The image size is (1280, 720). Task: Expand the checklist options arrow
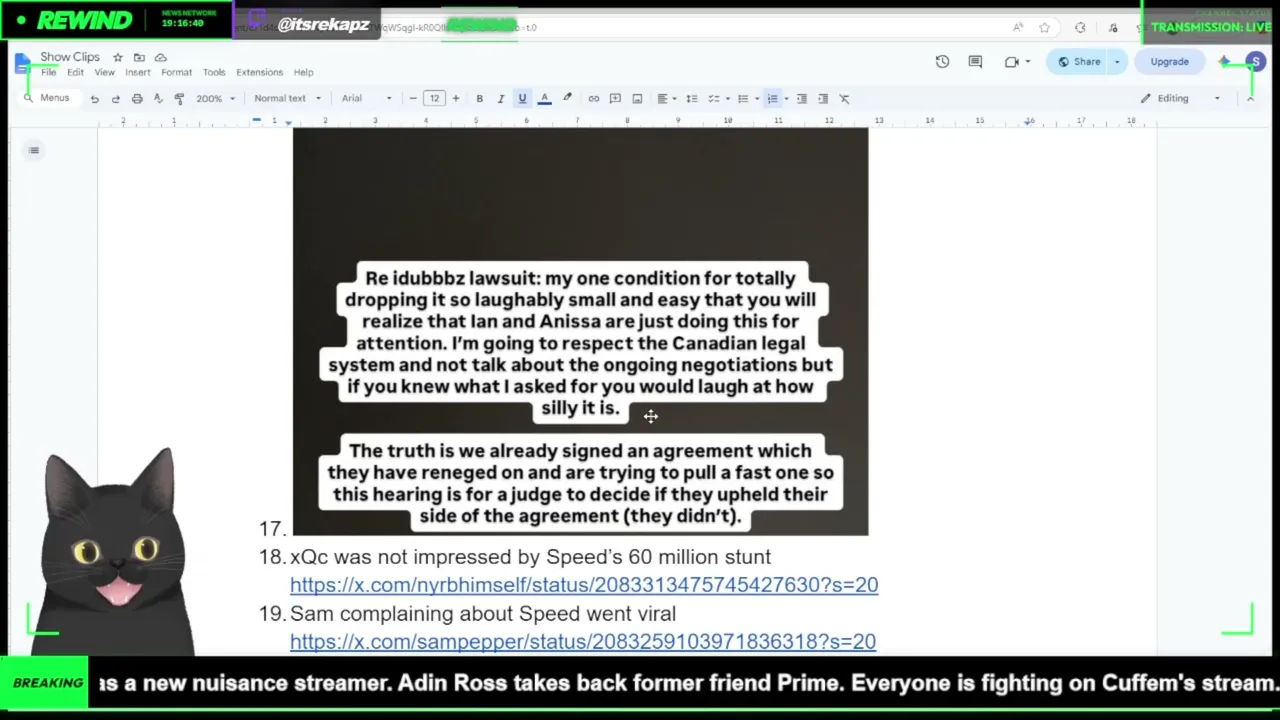pyautogui.click(x=726, y=98)
